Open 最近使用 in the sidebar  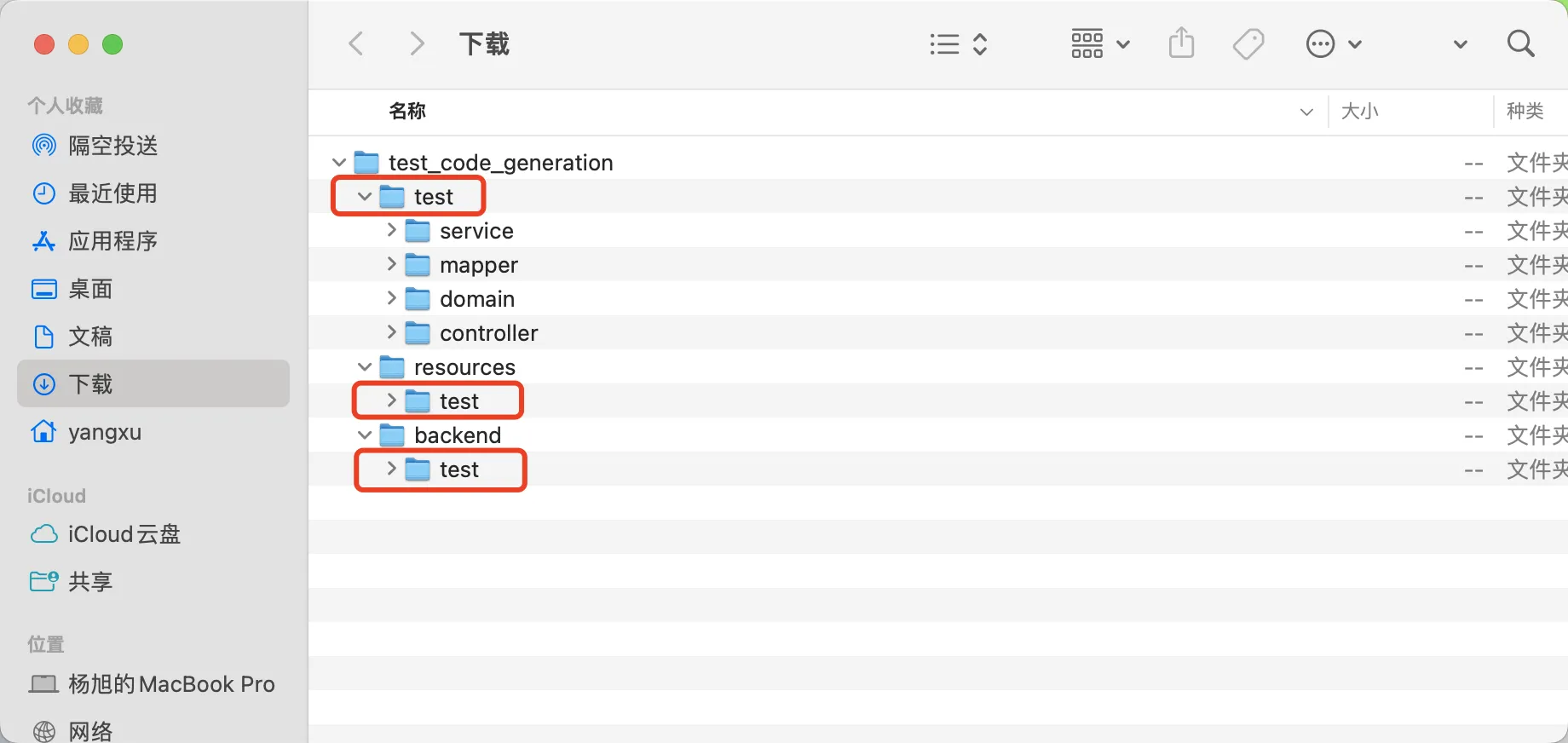point(153,193)
